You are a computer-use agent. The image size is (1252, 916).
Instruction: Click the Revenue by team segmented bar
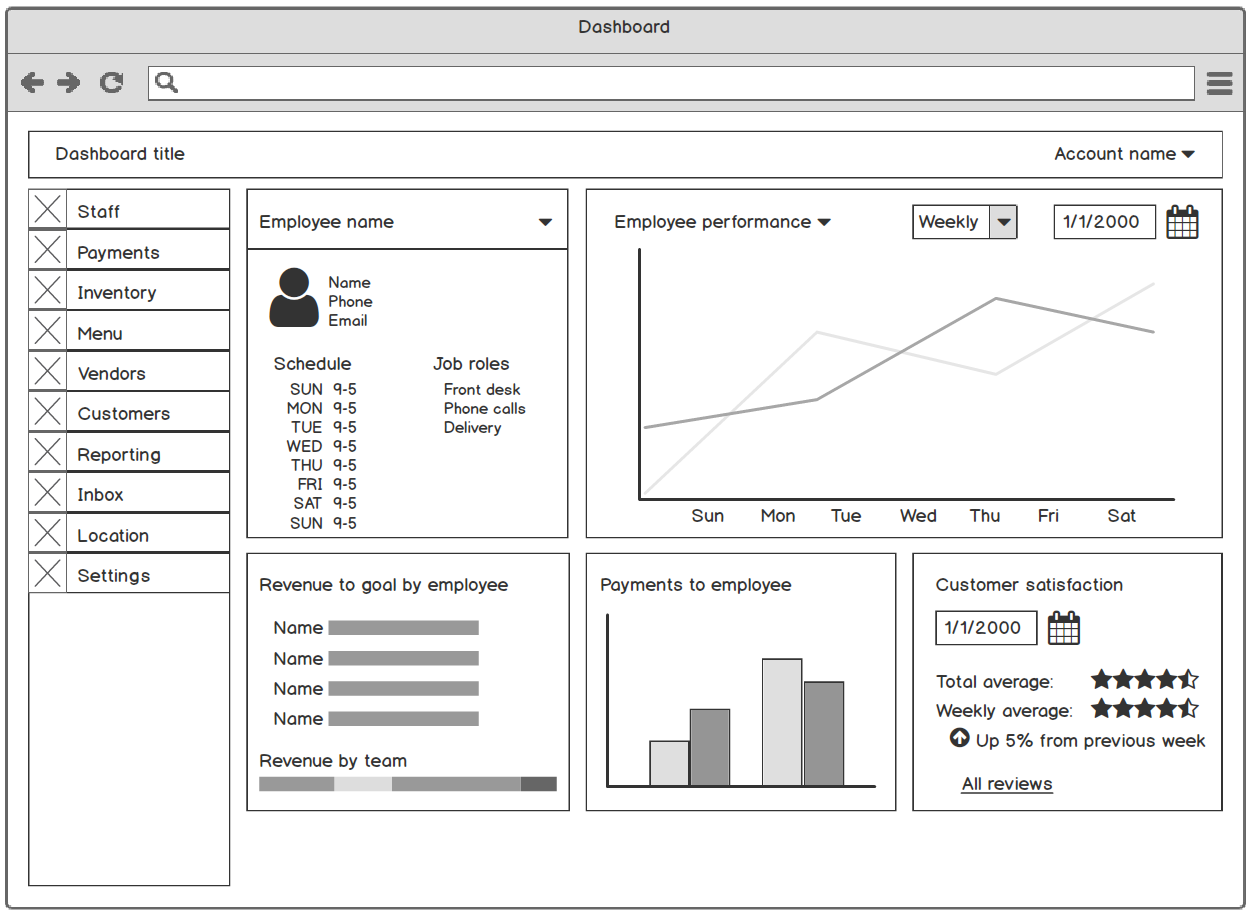pyautogui.click(x=408, y=784)
